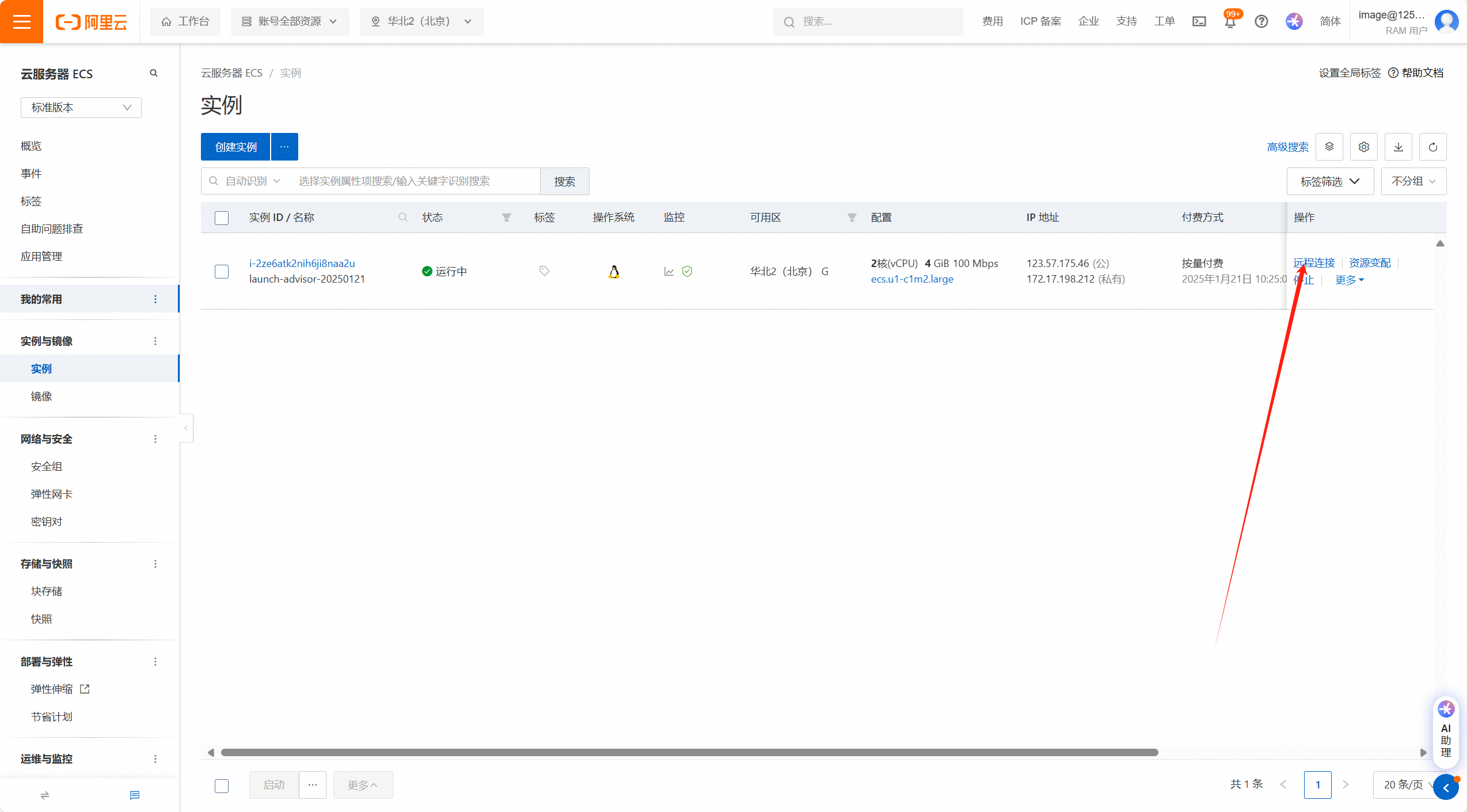Open the 标签筛选 tag filter dropdown

[1330, 181]
